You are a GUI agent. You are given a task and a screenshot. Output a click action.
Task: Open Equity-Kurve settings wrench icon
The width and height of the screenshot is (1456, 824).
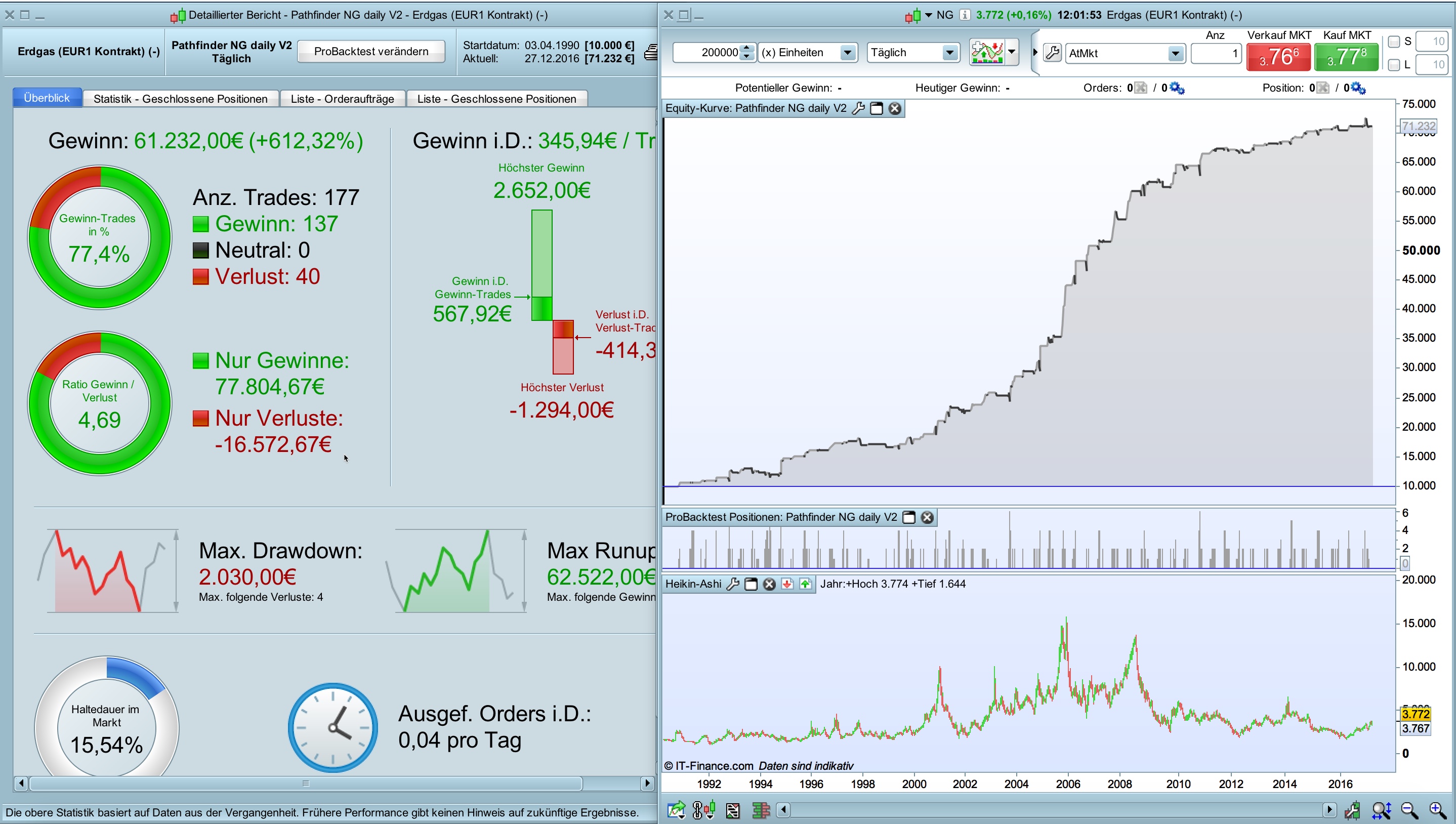(x=858, y=108)
